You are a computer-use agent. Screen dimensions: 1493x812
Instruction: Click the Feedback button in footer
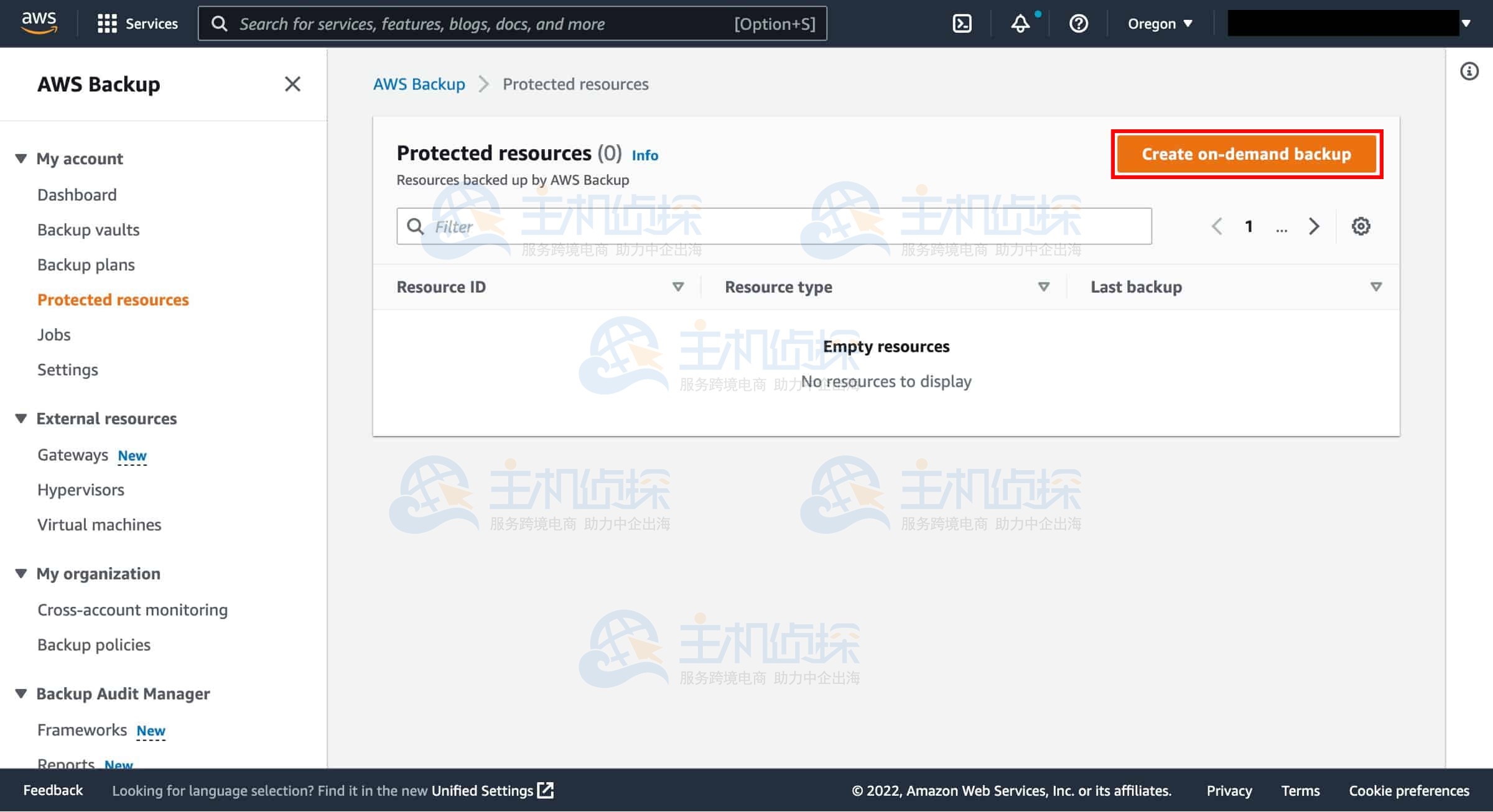pos(53,790)
